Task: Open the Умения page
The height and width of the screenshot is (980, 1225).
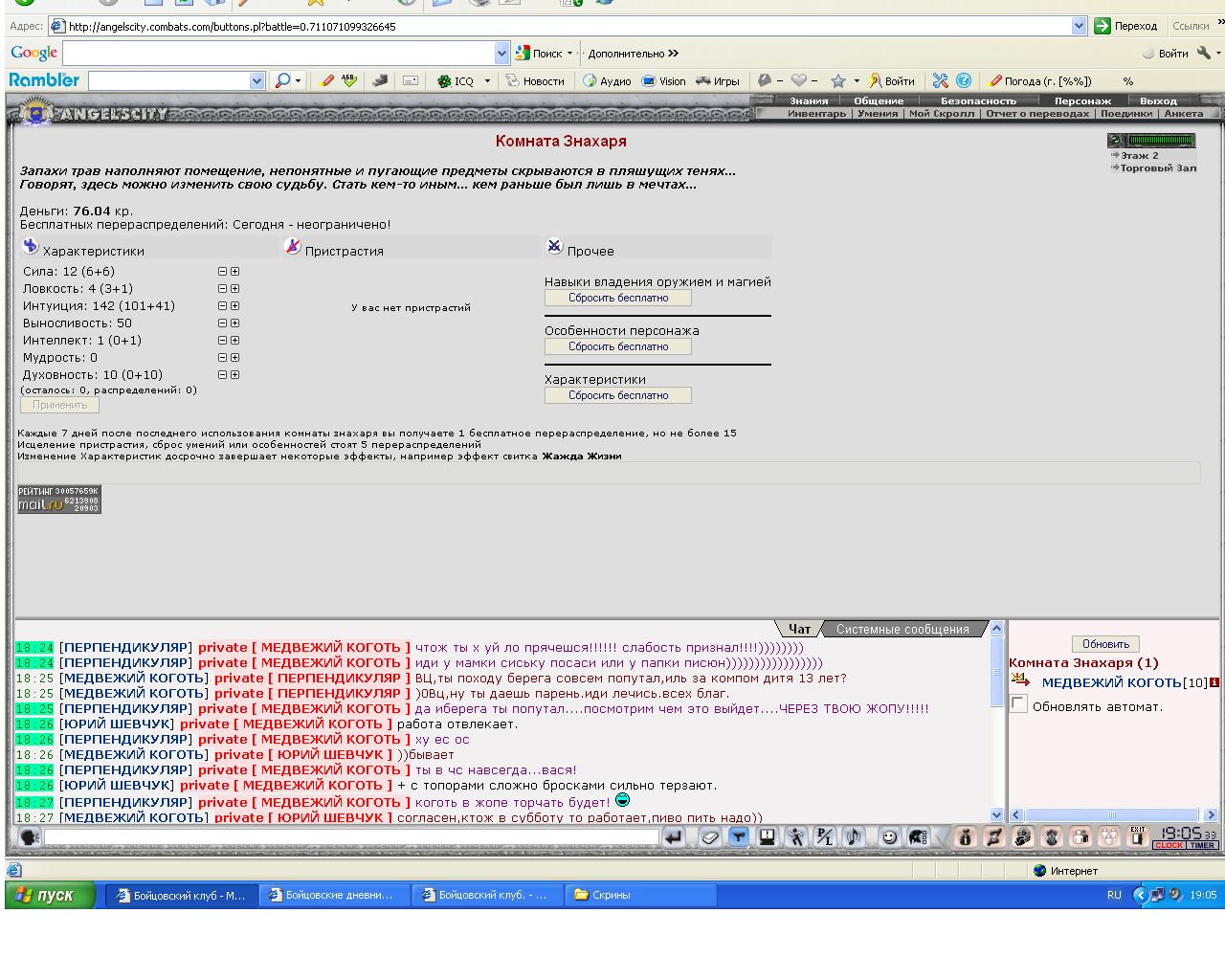Action: pos(878,113)
